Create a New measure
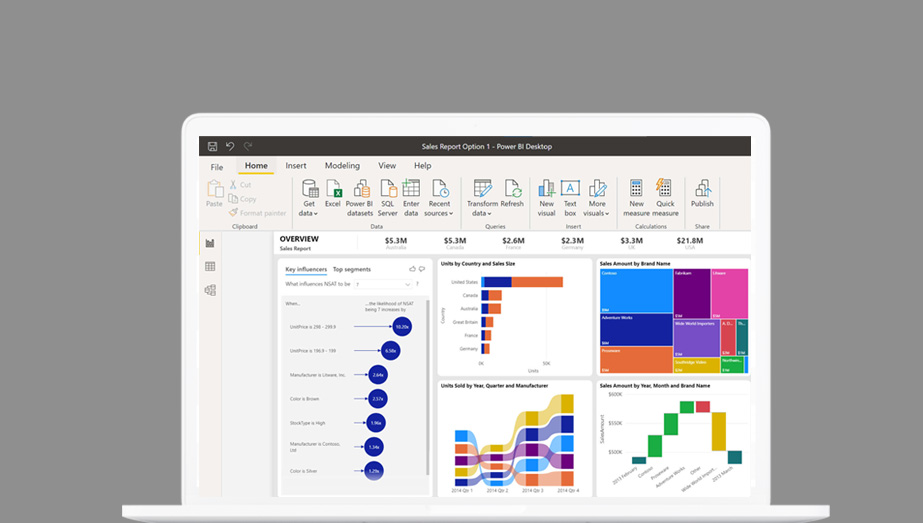 click(636, 198)
